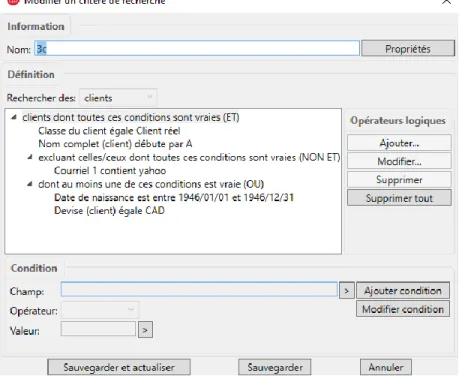This screenshot has width=462, height=379.
Task: Select 'dont au moins une de ces conditions' row
Action: [151, 184]
